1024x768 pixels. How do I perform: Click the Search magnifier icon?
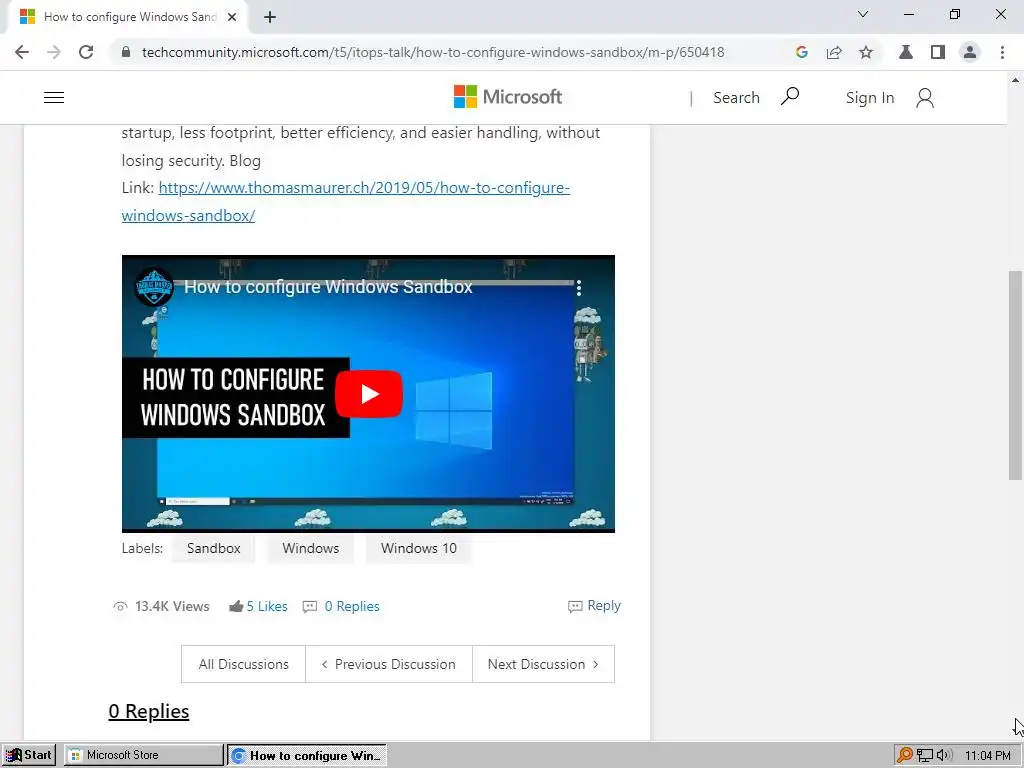[790, 97]
